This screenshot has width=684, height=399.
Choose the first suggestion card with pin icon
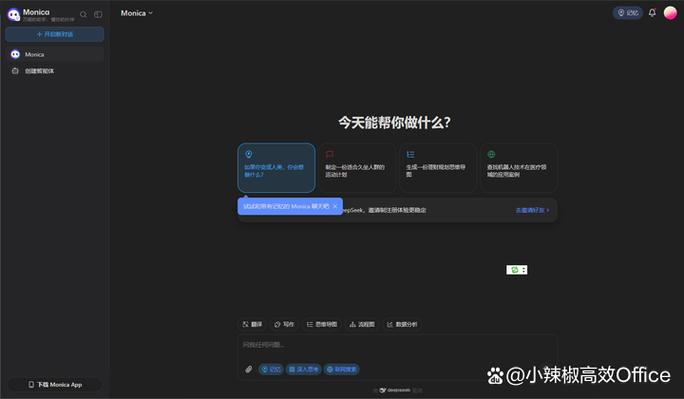click(276, 167)
